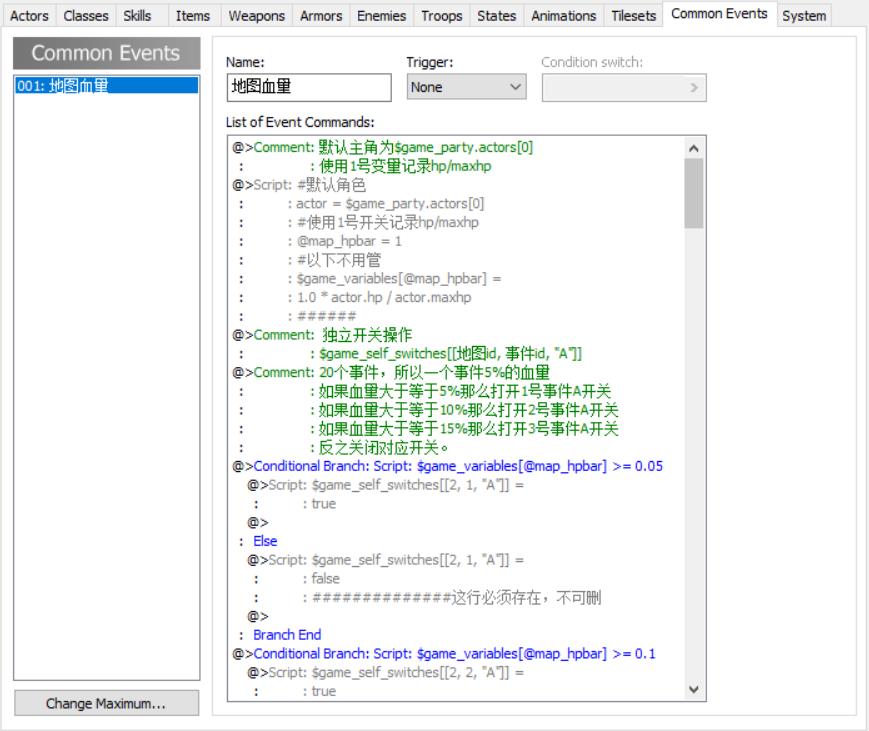
Task: Go to the Skills tab
Action: 137,16
